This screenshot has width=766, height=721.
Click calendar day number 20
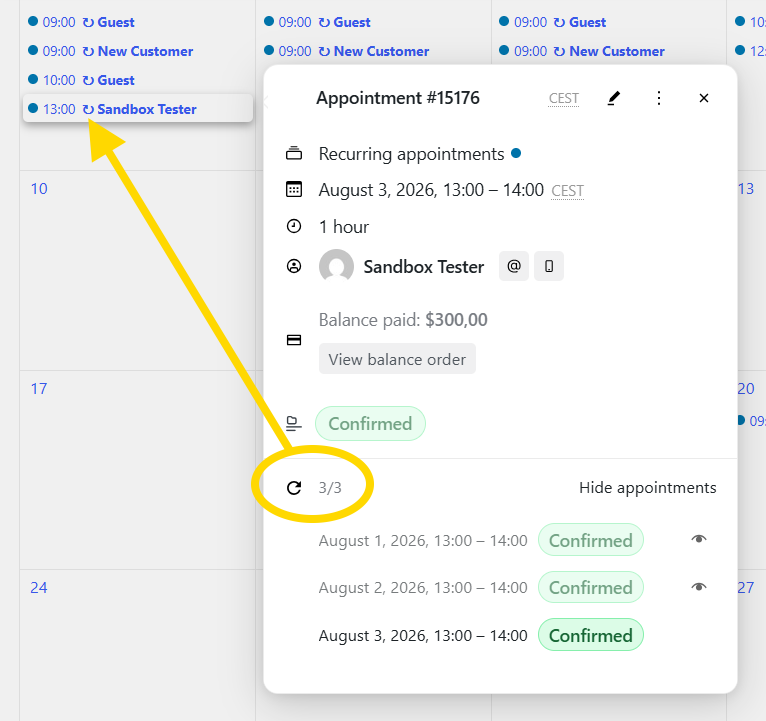coord(745,388)
